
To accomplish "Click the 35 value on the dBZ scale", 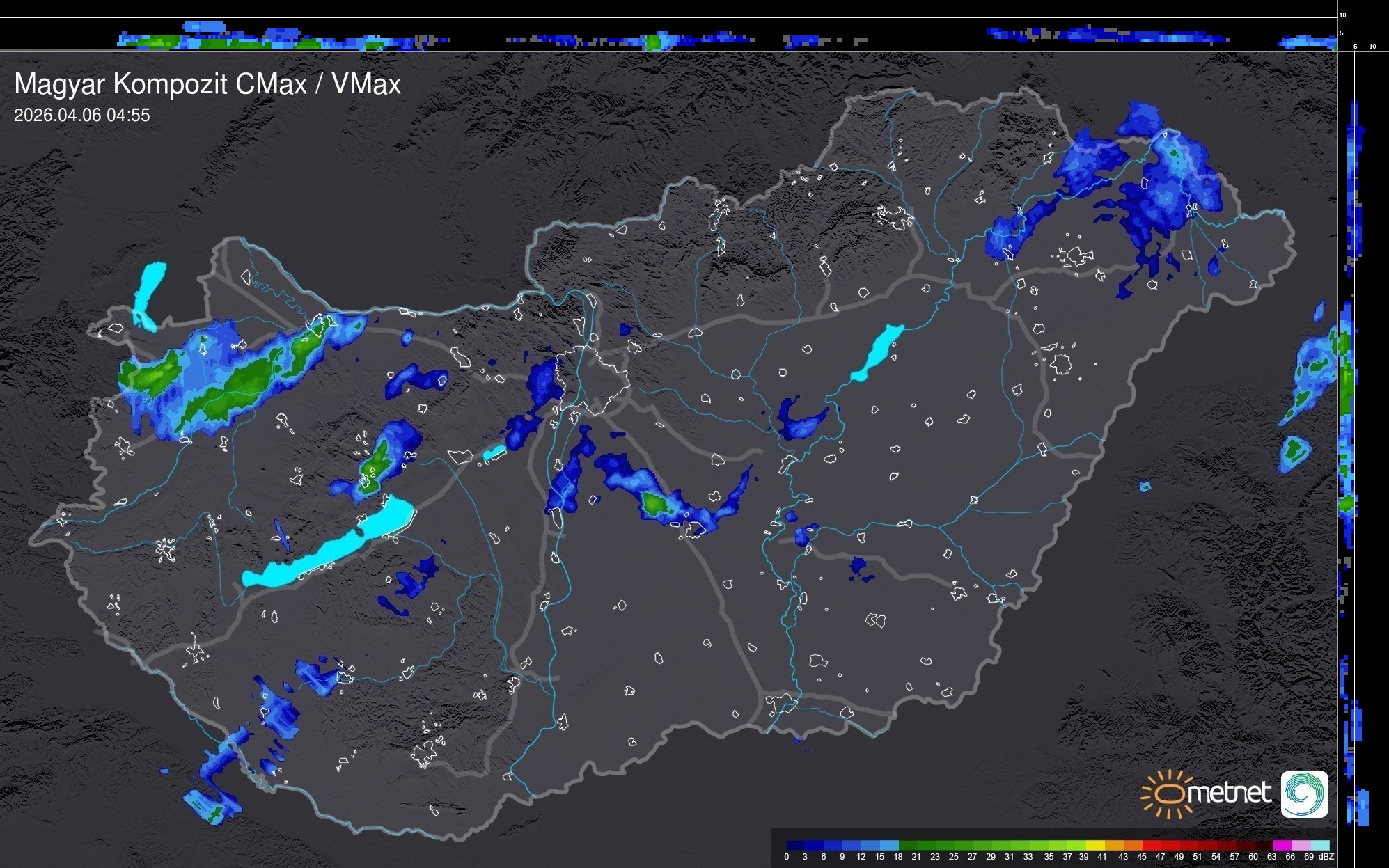I will tap(1049, 857).
